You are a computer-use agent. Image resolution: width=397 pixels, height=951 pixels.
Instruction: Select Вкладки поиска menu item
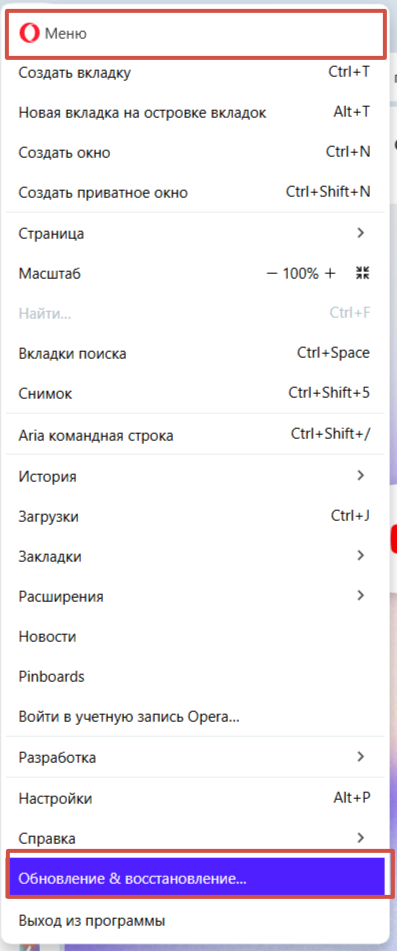195,354
